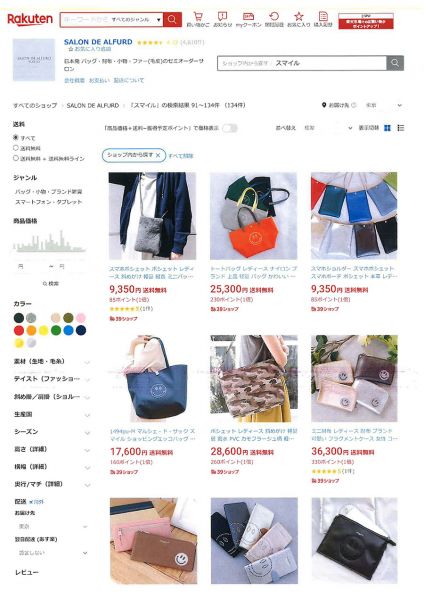Viewport: 424px width, 600px height.
Task: Open the browsing history icon
Action: click(274, 19)
